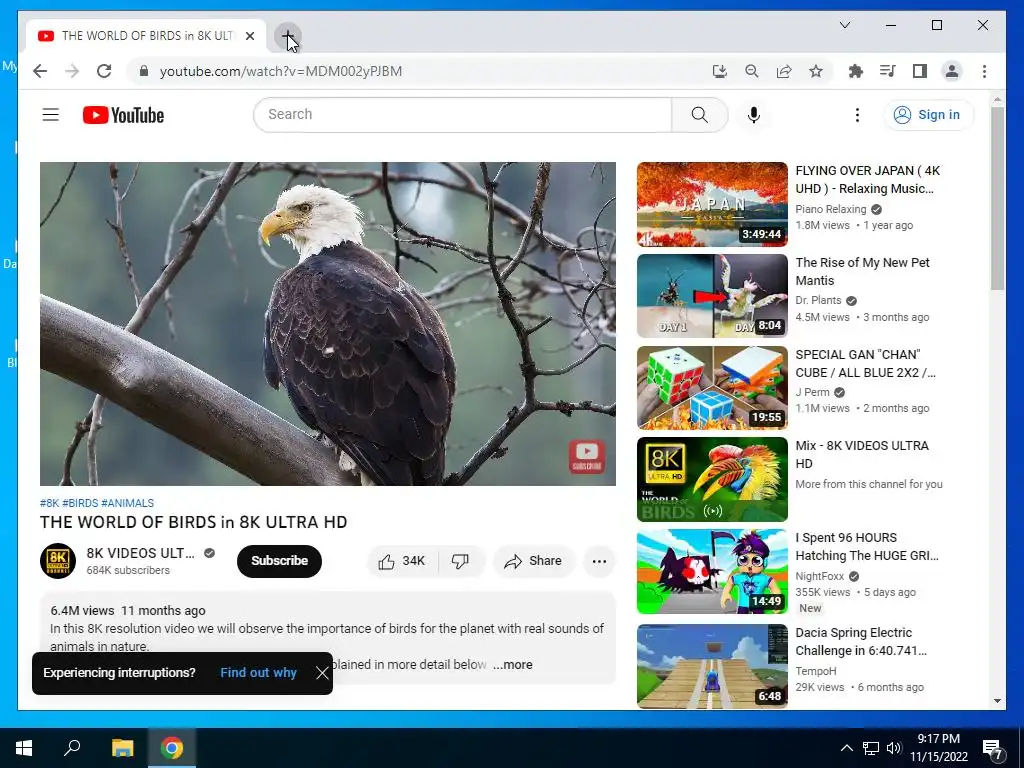Screen dimensions: 1024x768
Task: Click the #8K hashtag
Action: point(50,503)
